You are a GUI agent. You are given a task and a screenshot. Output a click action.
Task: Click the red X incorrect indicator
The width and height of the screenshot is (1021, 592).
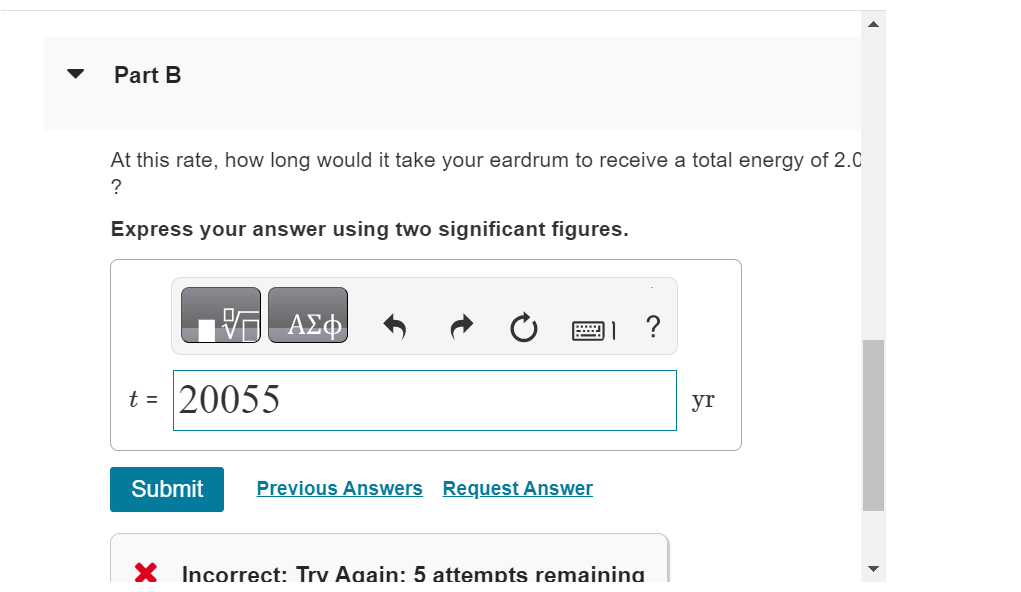pyautogui.click(x=145, y=572)
